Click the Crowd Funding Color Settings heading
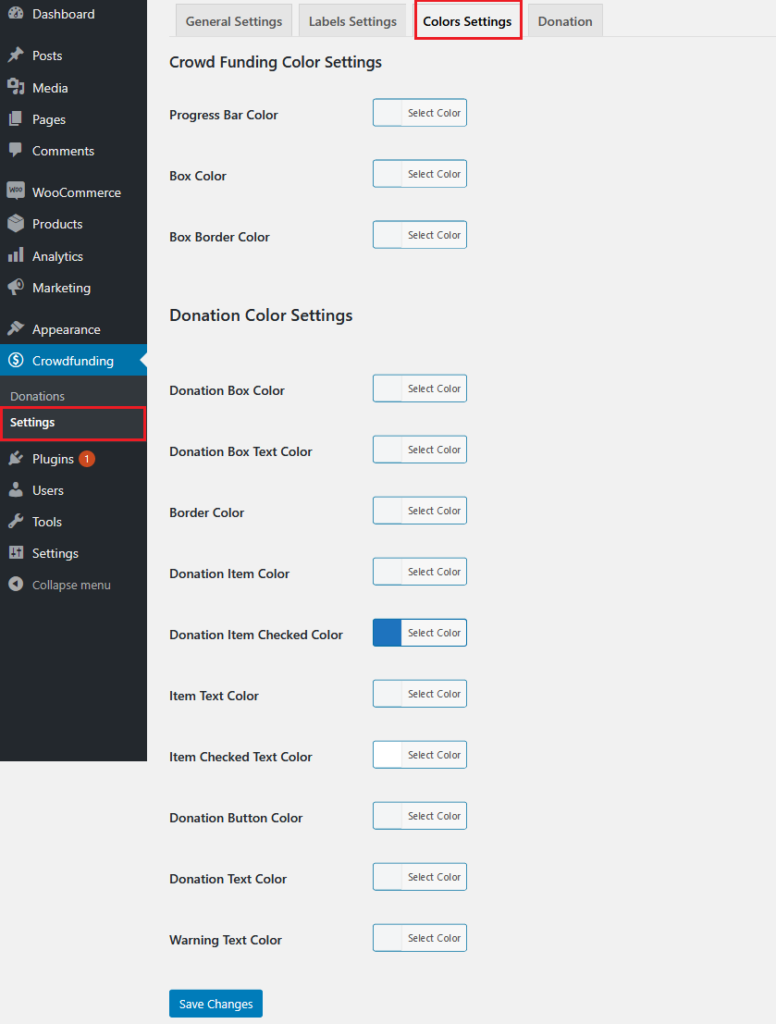 point(275,63)
